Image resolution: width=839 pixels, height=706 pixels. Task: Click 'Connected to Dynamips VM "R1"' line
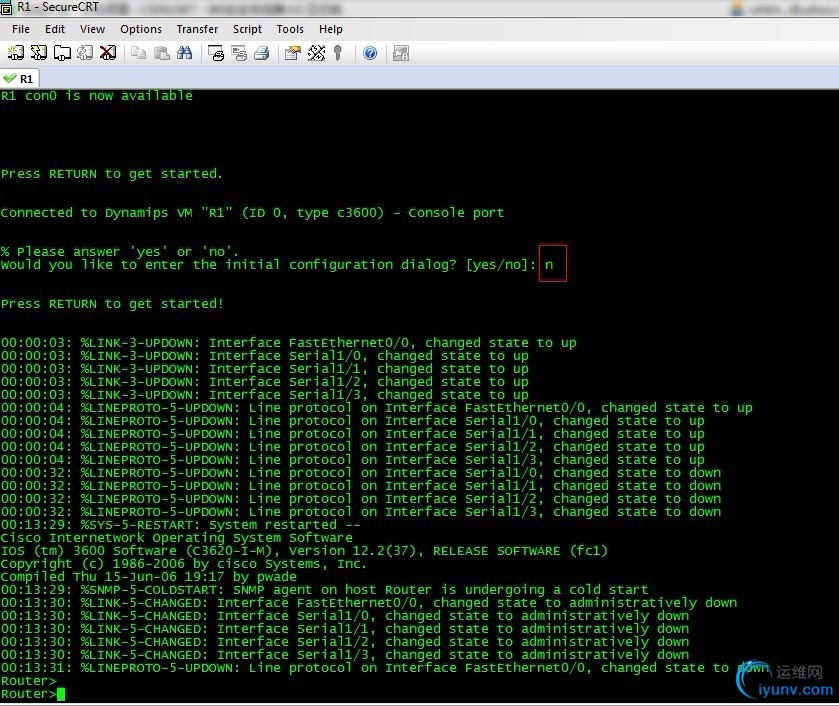click(252, 213)
